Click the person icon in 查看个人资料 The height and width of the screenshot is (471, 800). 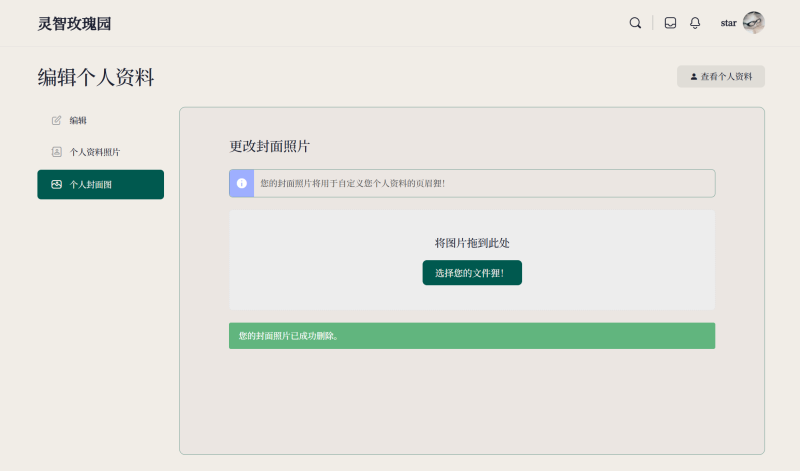[694, 76]
